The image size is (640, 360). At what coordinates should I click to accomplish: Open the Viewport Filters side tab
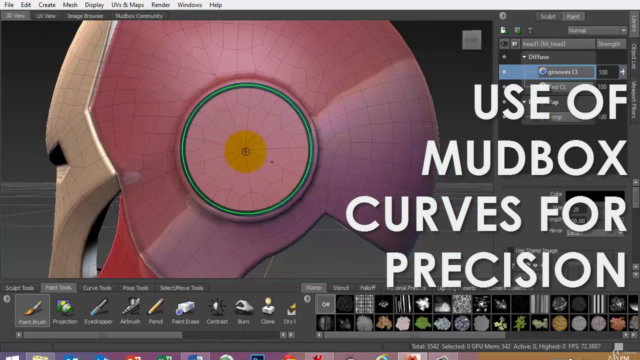click(x=634, y=99)
